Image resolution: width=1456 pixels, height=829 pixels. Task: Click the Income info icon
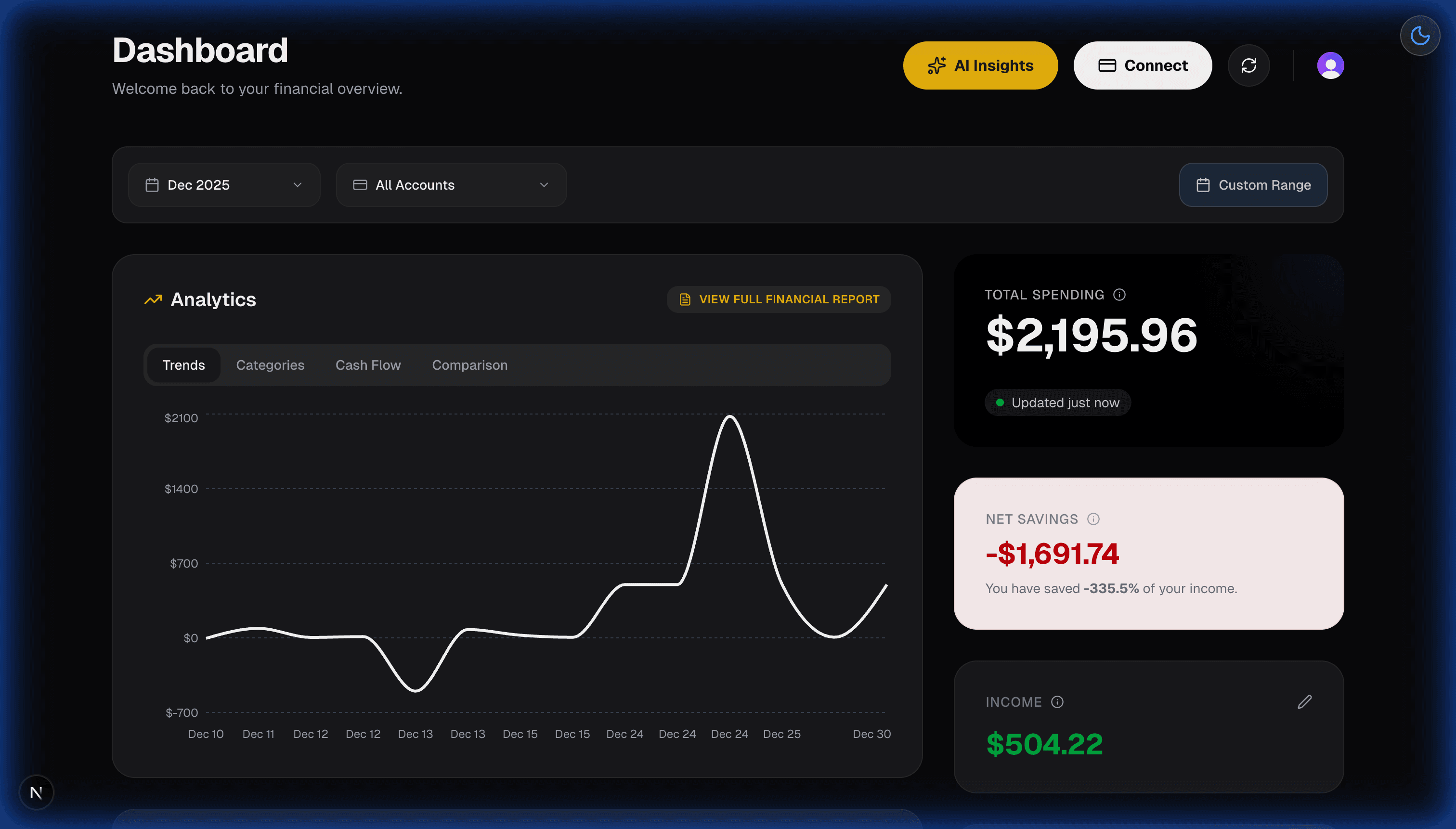1058,701
